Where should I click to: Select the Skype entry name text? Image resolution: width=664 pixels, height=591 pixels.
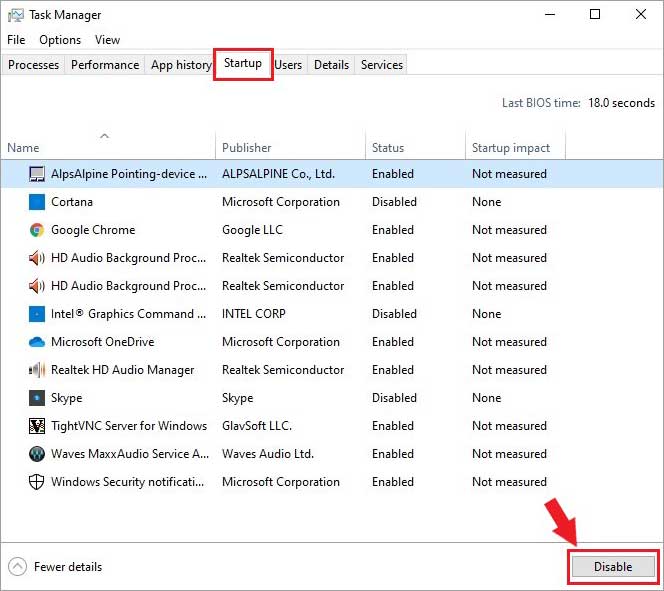(x=66, y=398)
